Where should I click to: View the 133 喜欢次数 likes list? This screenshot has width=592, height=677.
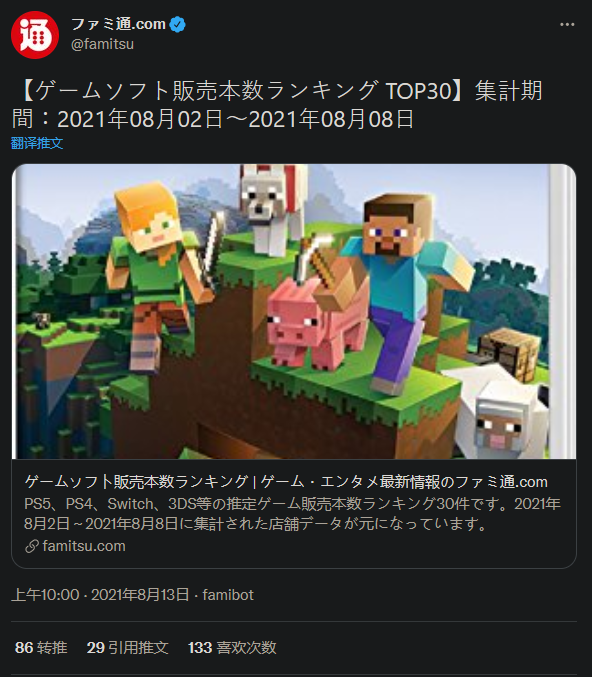pos(232,648)
